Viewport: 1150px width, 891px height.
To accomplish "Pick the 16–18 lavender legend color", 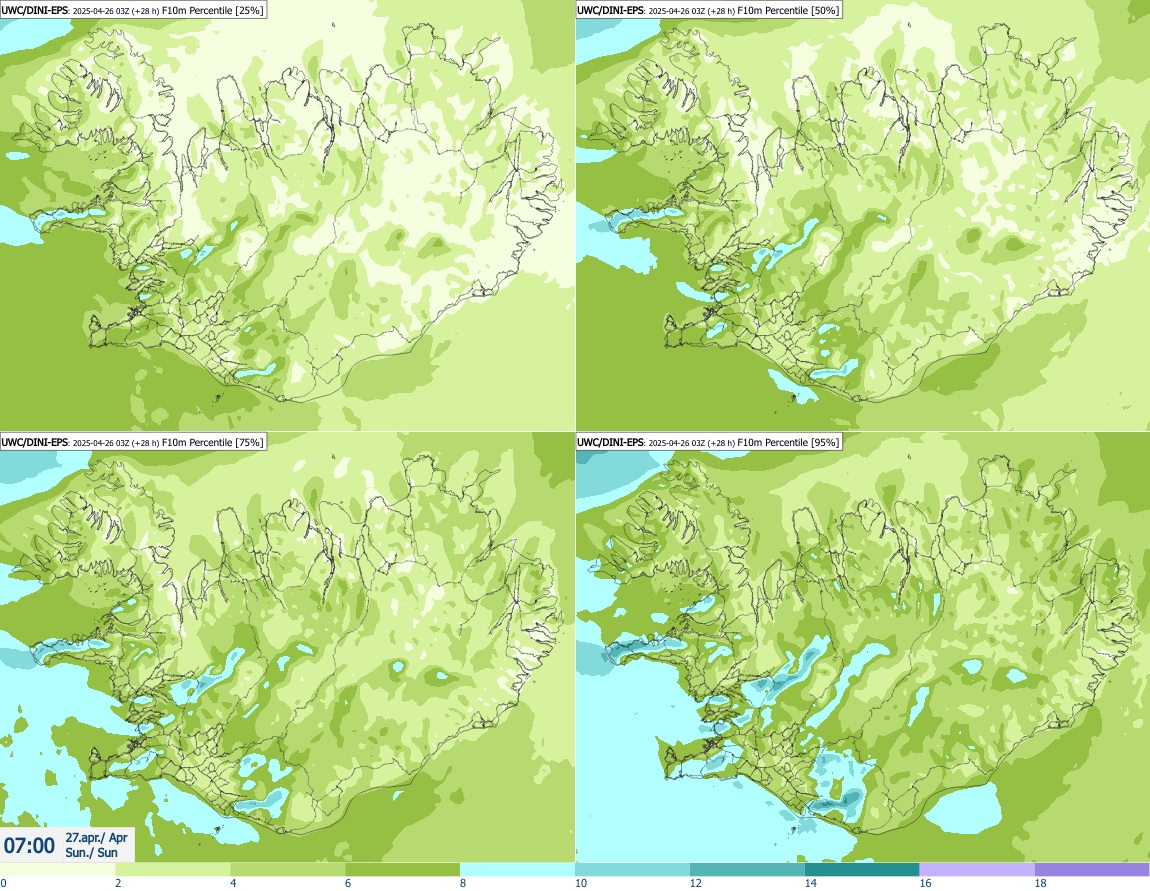I will pos(978,869).
